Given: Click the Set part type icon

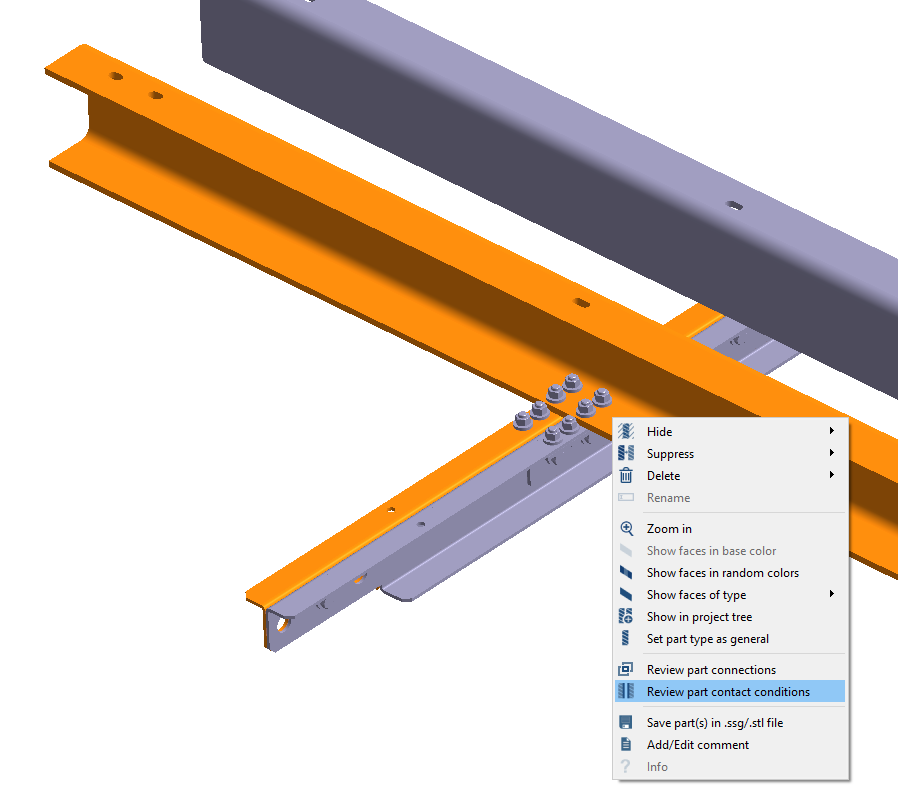Looking at the screenshot, I should coord(625,638).
